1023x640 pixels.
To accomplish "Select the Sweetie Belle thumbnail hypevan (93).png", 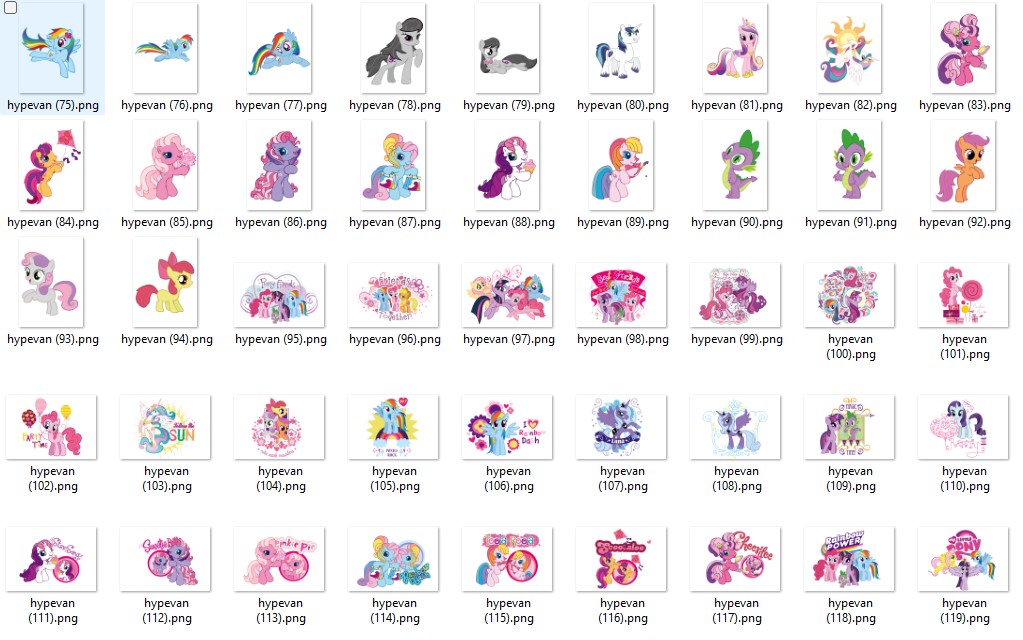I will click(x=51, y=282).
